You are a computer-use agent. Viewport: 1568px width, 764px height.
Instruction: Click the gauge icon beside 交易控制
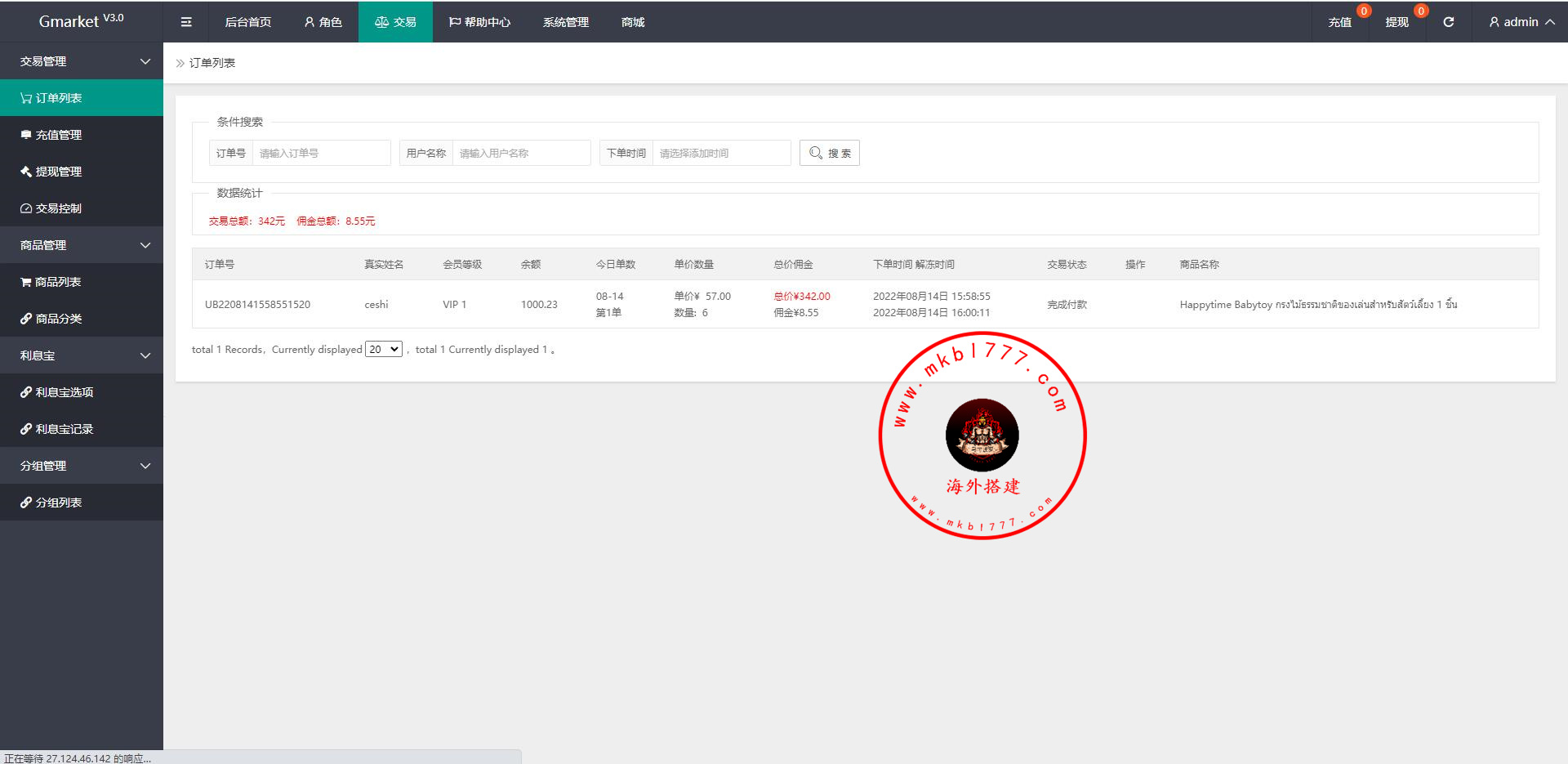pyautogui.click(x=26, y=208)
